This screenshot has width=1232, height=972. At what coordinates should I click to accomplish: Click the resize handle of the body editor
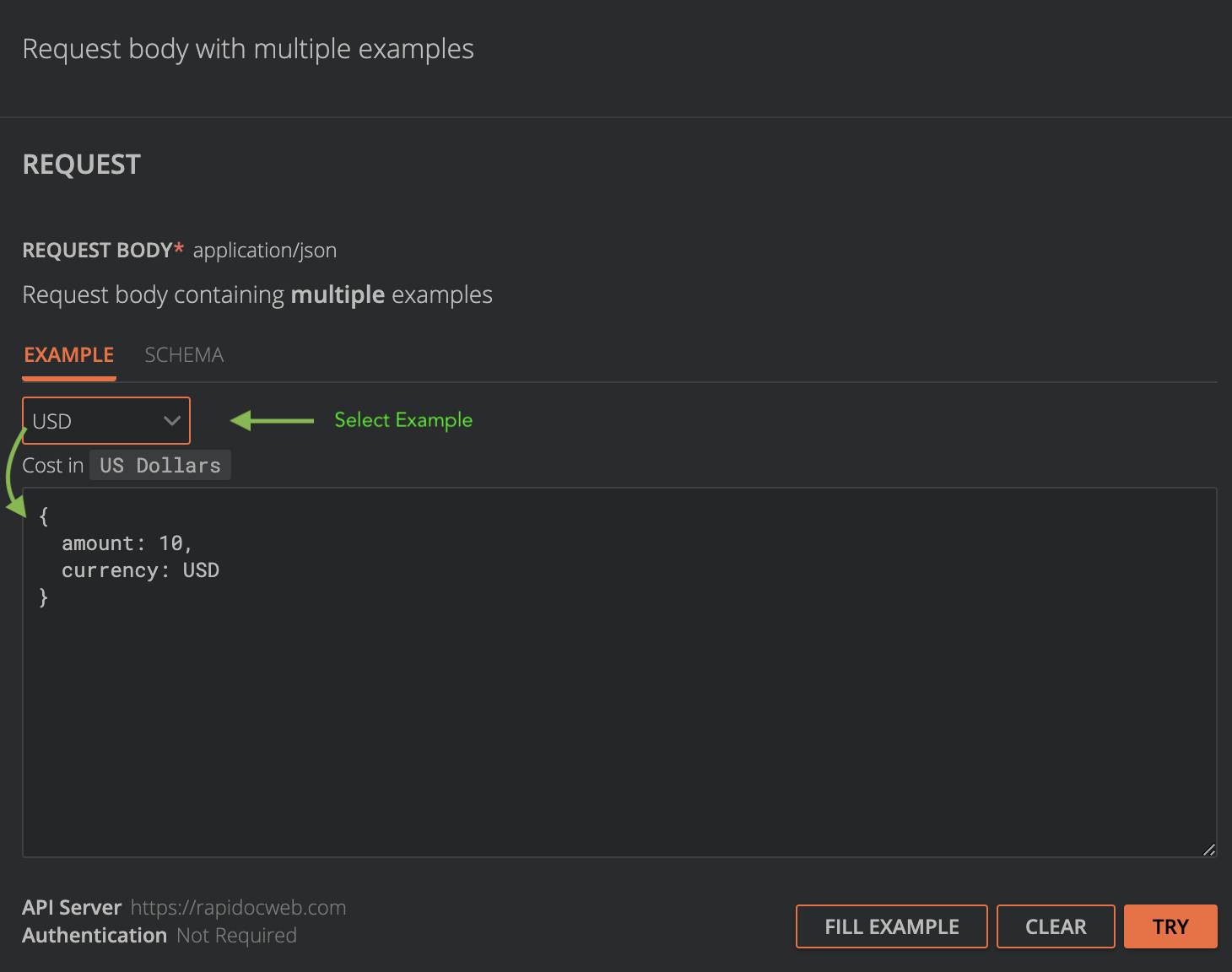coord(1208,849)
